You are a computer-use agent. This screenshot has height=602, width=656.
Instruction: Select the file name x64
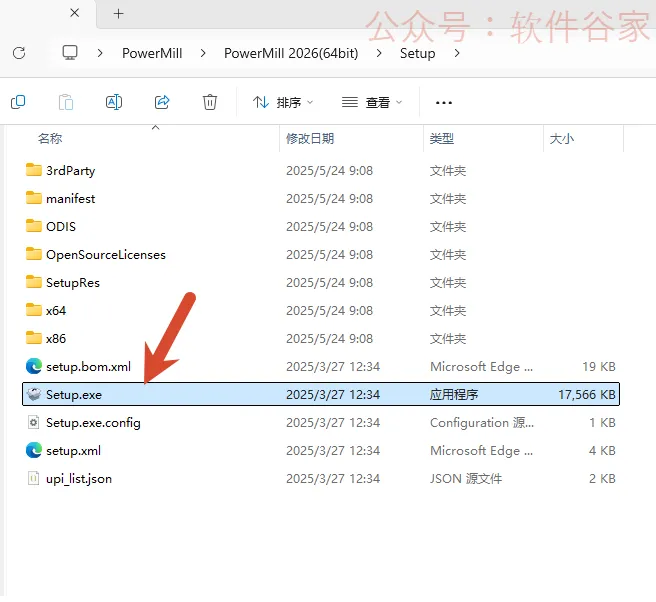56,311
